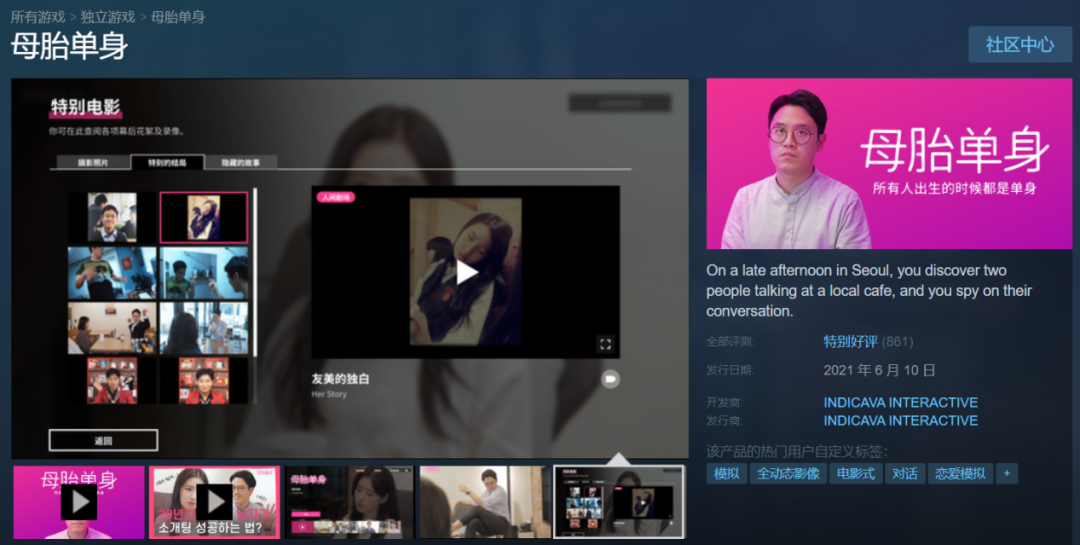Click the camera icon beside 友美的独白

pyautogui.click(x=610, y=379)
